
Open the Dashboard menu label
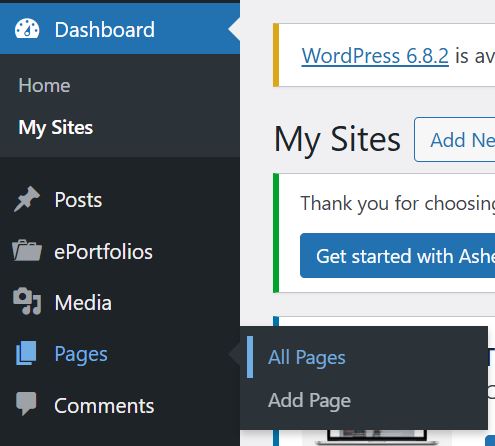tap(105, 30)
